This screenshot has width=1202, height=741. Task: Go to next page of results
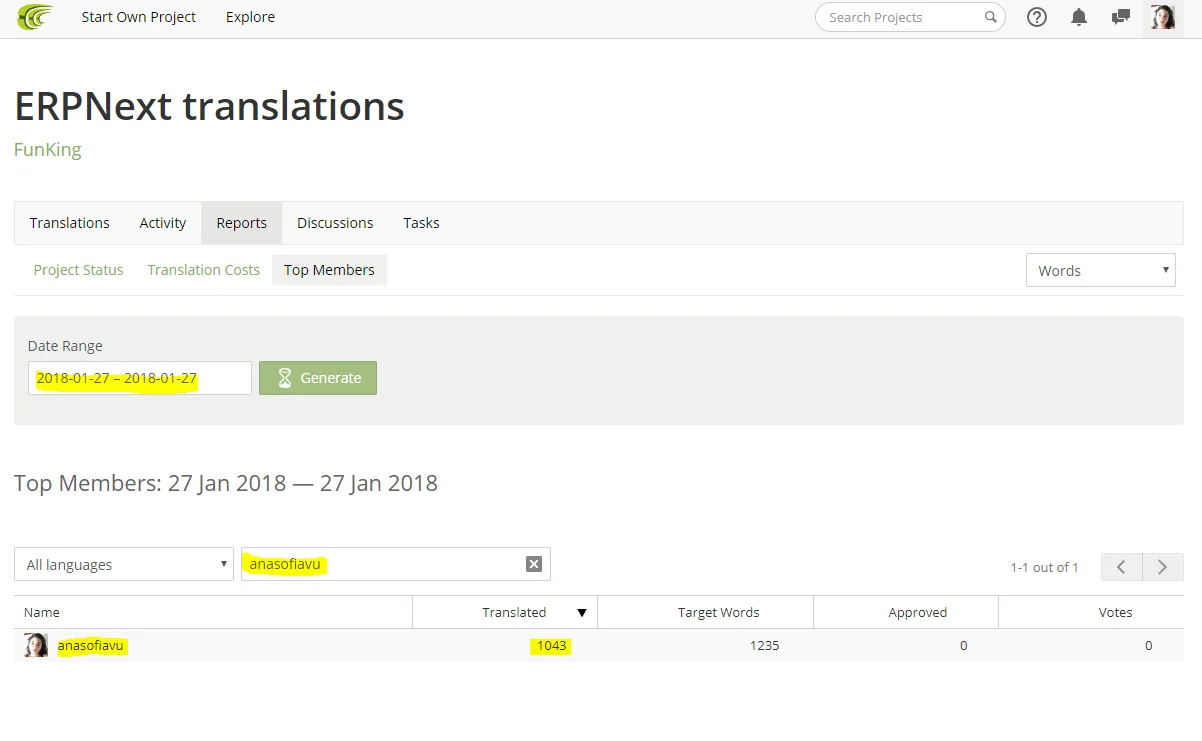1163,567
